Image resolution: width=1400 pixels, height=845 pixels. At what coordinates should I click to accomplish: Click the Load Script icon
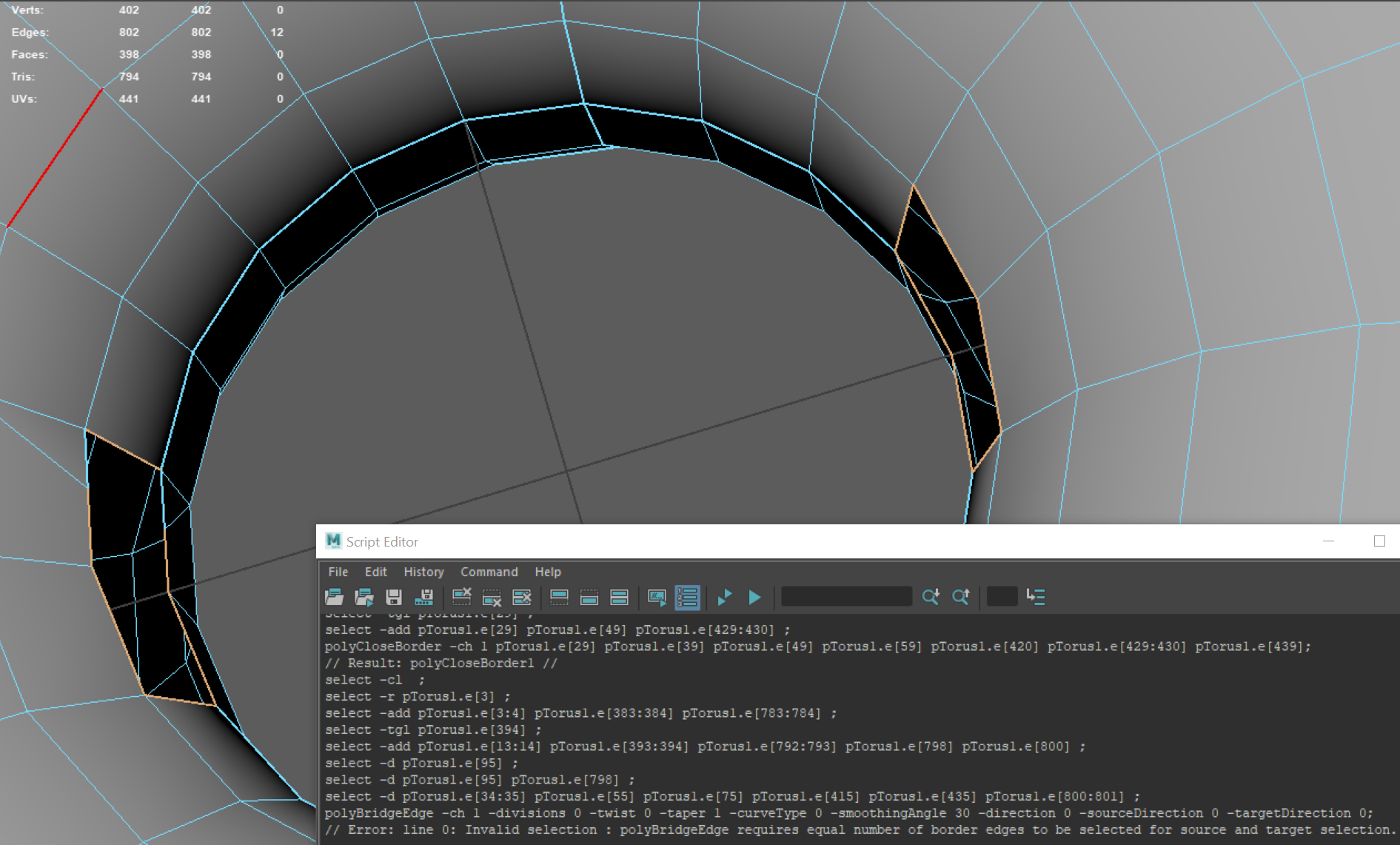(x=335, y=597)
